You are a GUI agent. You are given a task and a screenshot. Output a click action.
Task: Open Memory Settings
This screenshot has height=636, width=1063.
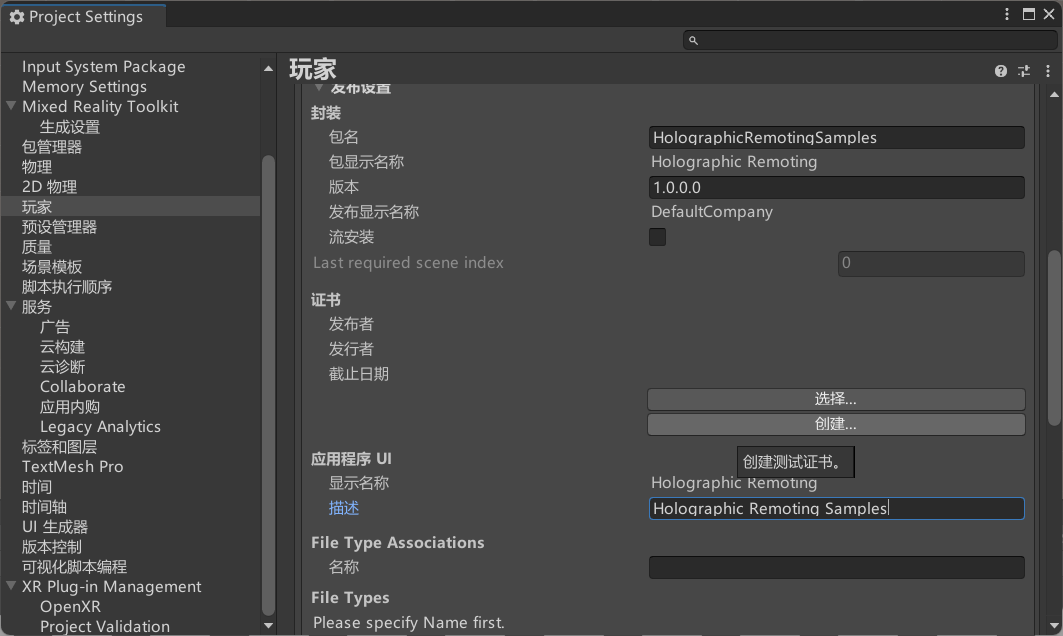click(x=84, y=87)
